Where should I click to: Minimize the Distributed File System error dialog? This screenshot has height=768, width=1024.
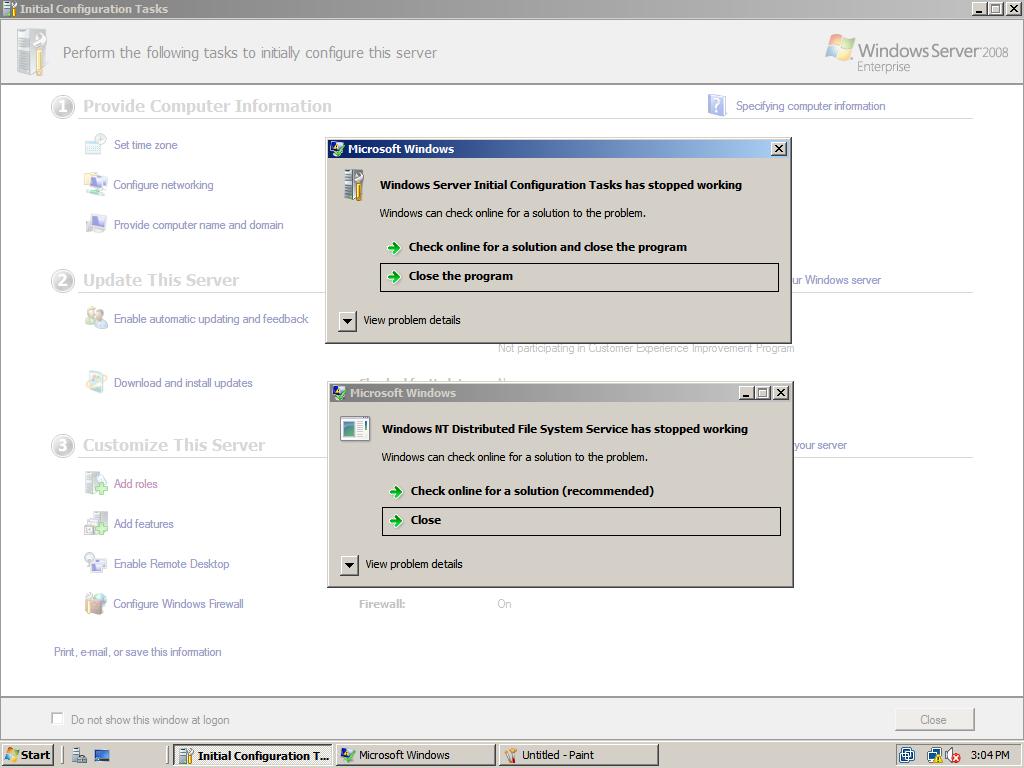(x=746, y=392)
